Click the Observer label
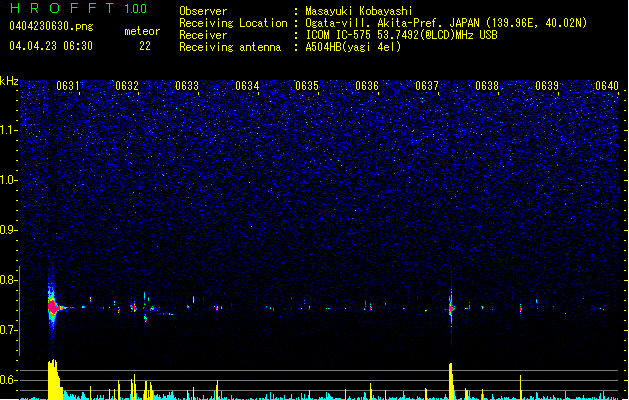The height and width of the screenshot is (400, 629). [x=203, y=11]
